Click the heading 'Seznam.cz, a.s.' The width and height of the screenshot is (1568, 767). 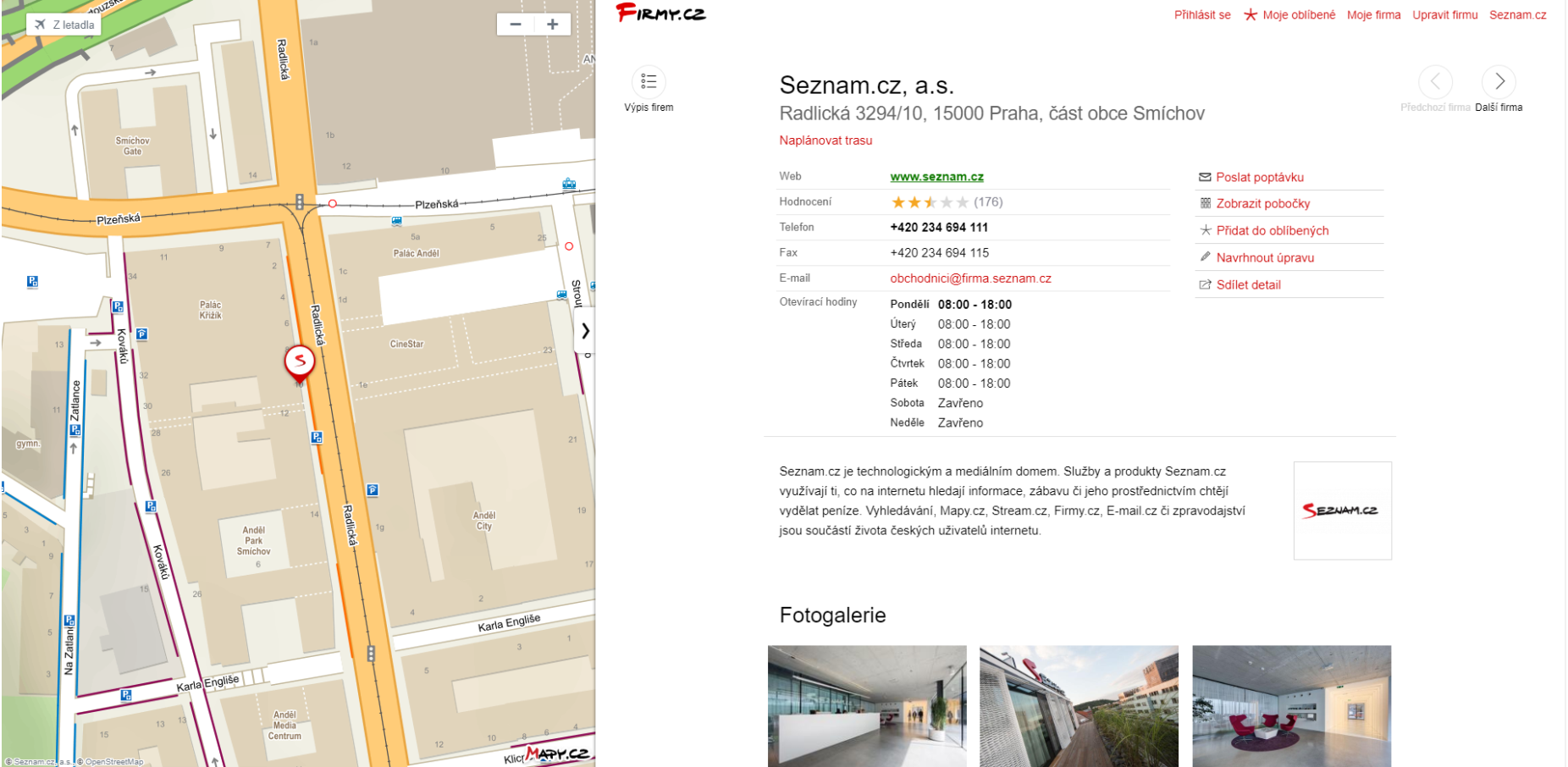click(x=866, y=86)
